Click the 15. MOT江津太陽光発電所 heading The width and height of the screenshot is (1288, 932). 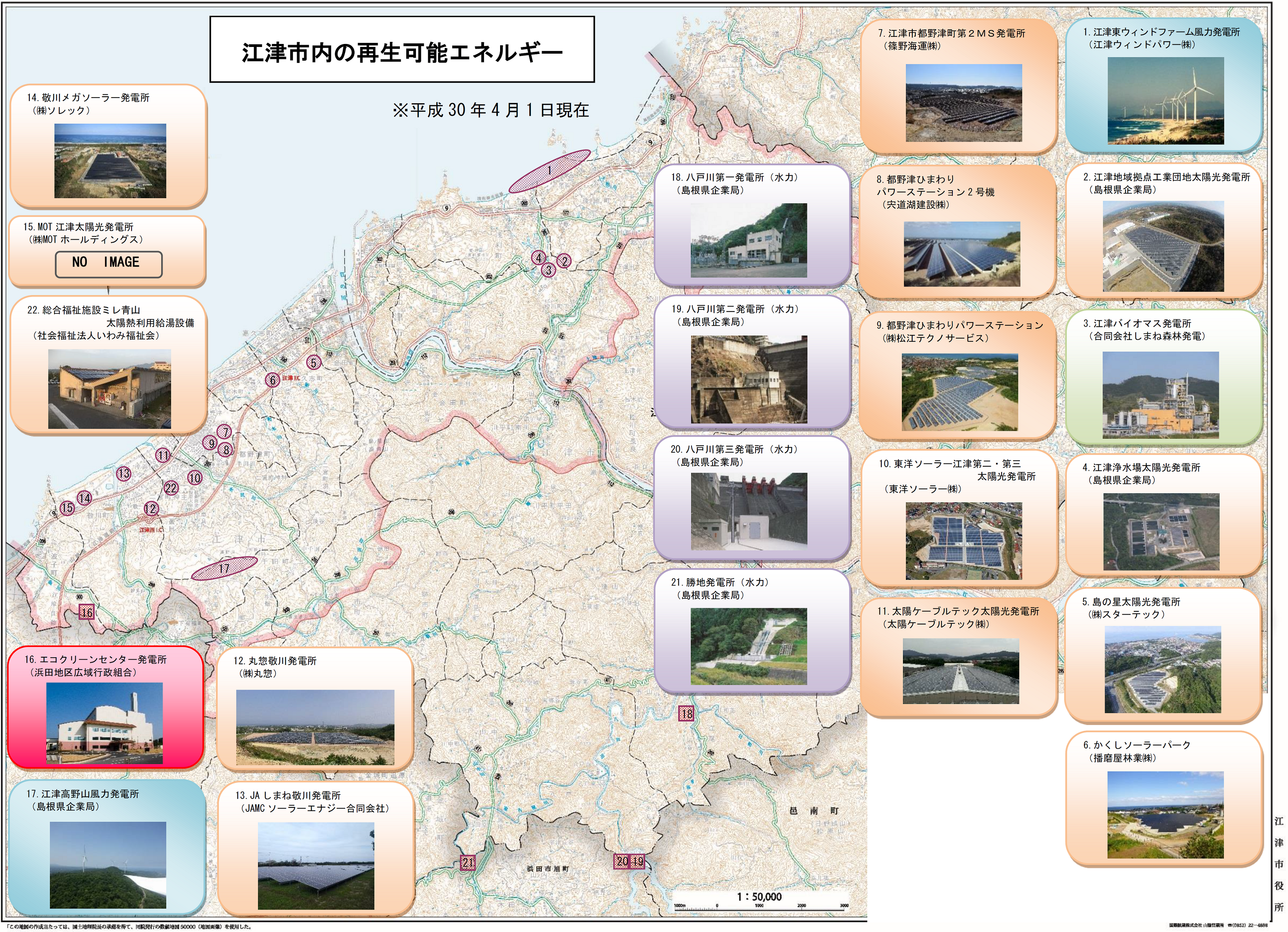[x=78, y=227]
